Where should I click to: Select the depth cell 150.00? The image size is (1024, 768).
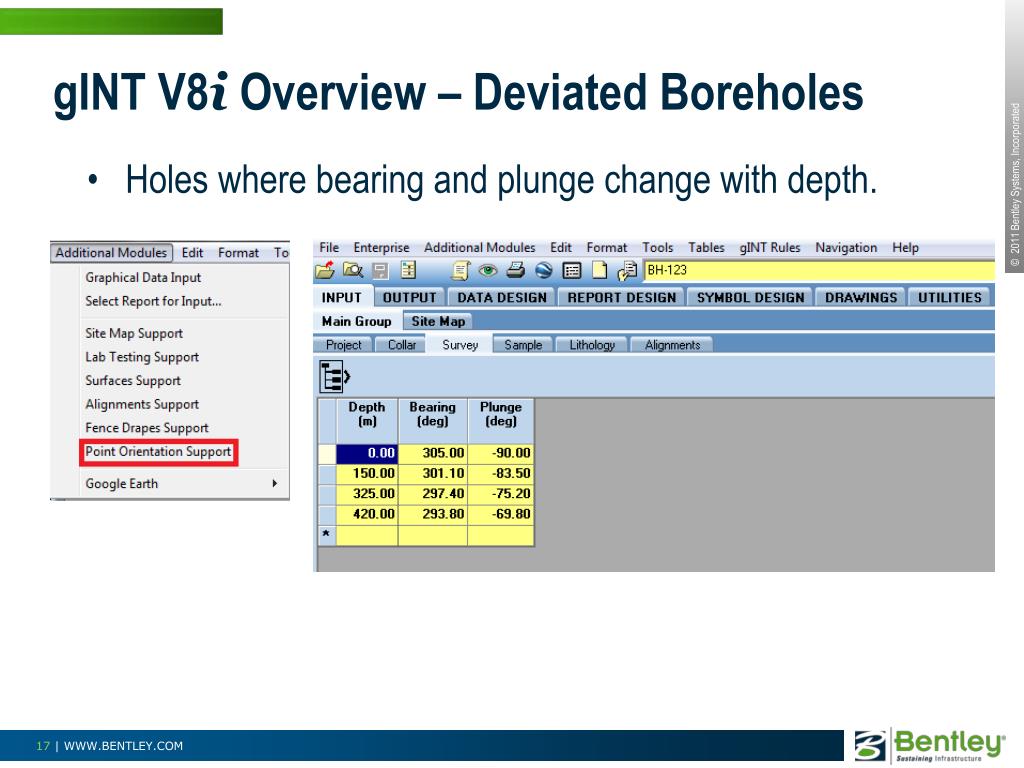click(367, 473)
